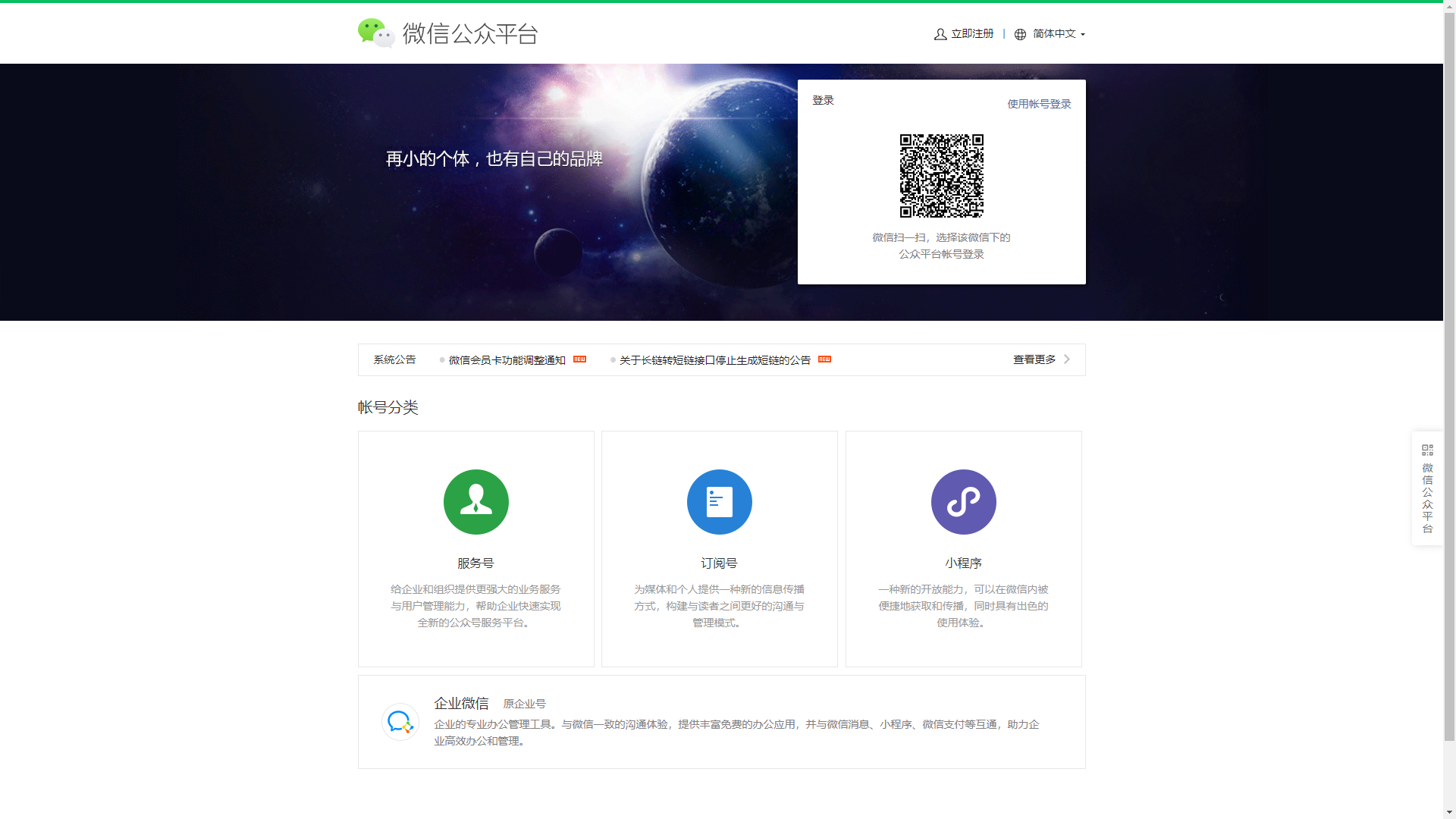The height and width of the screenshot is (819, 1456).
Task: Click the 订阅号 description paragraph
Action: 719,606
